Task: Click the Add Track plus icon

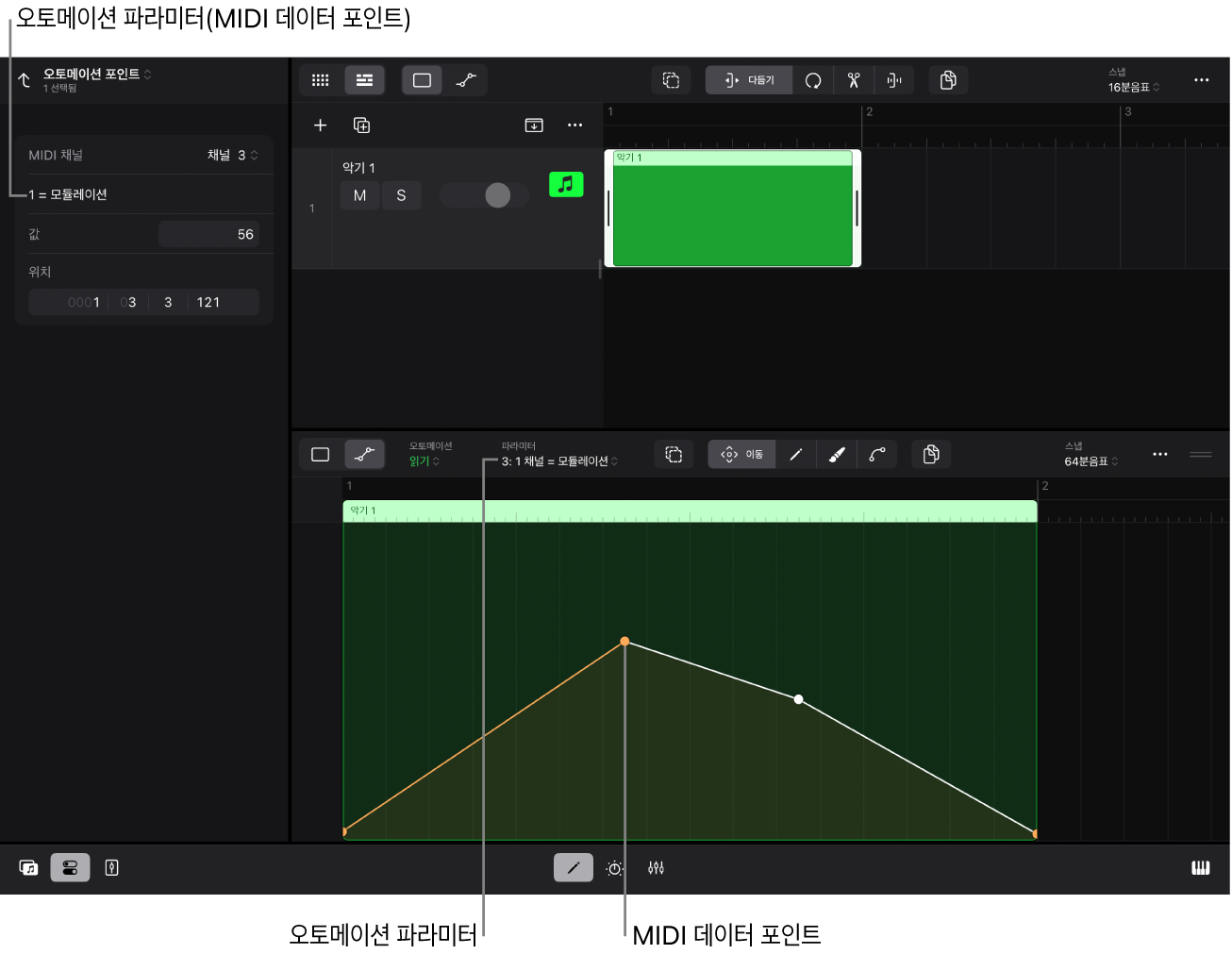Action: pyautogui.click(x=320, y=126)
